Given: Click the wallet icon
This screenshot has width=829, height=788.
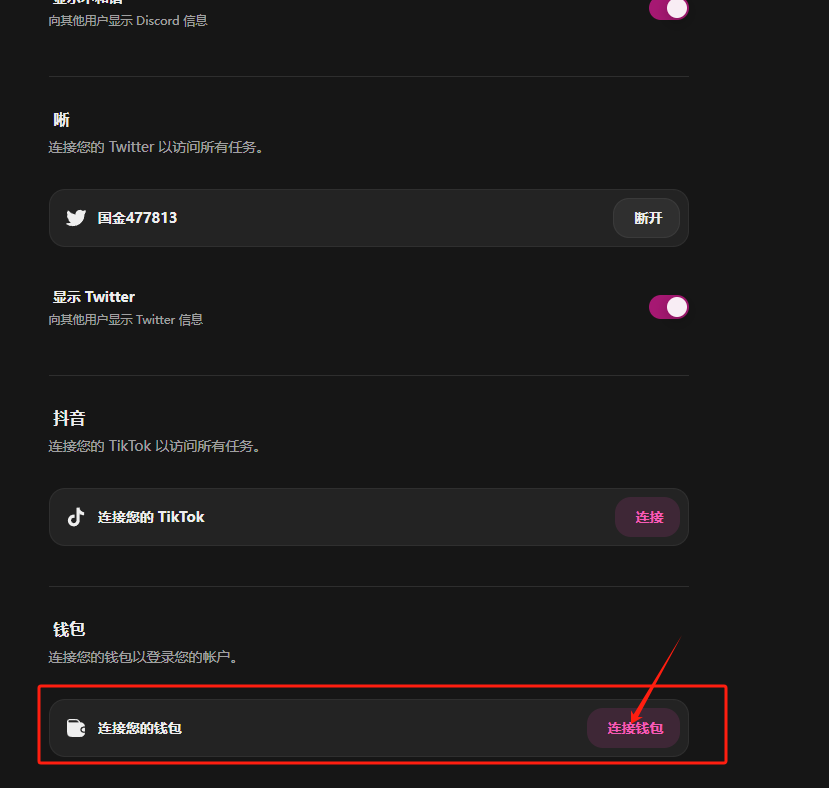Looking at the screenshot, I should click(76, 728).
